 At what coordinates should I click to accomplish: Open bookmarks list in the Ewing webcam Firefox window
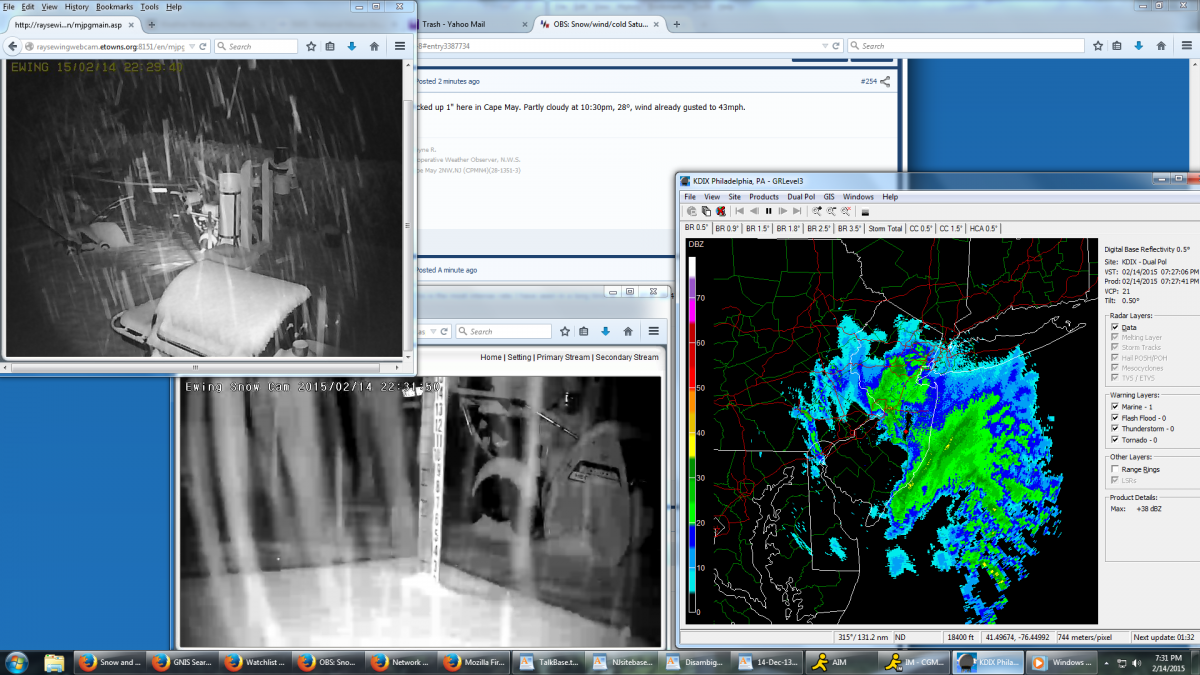tap(330, 46)
